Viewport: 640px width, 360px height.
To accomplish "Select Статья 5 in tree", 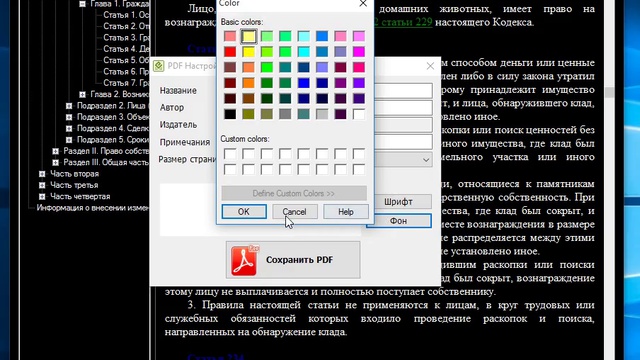I will (126, 60).
